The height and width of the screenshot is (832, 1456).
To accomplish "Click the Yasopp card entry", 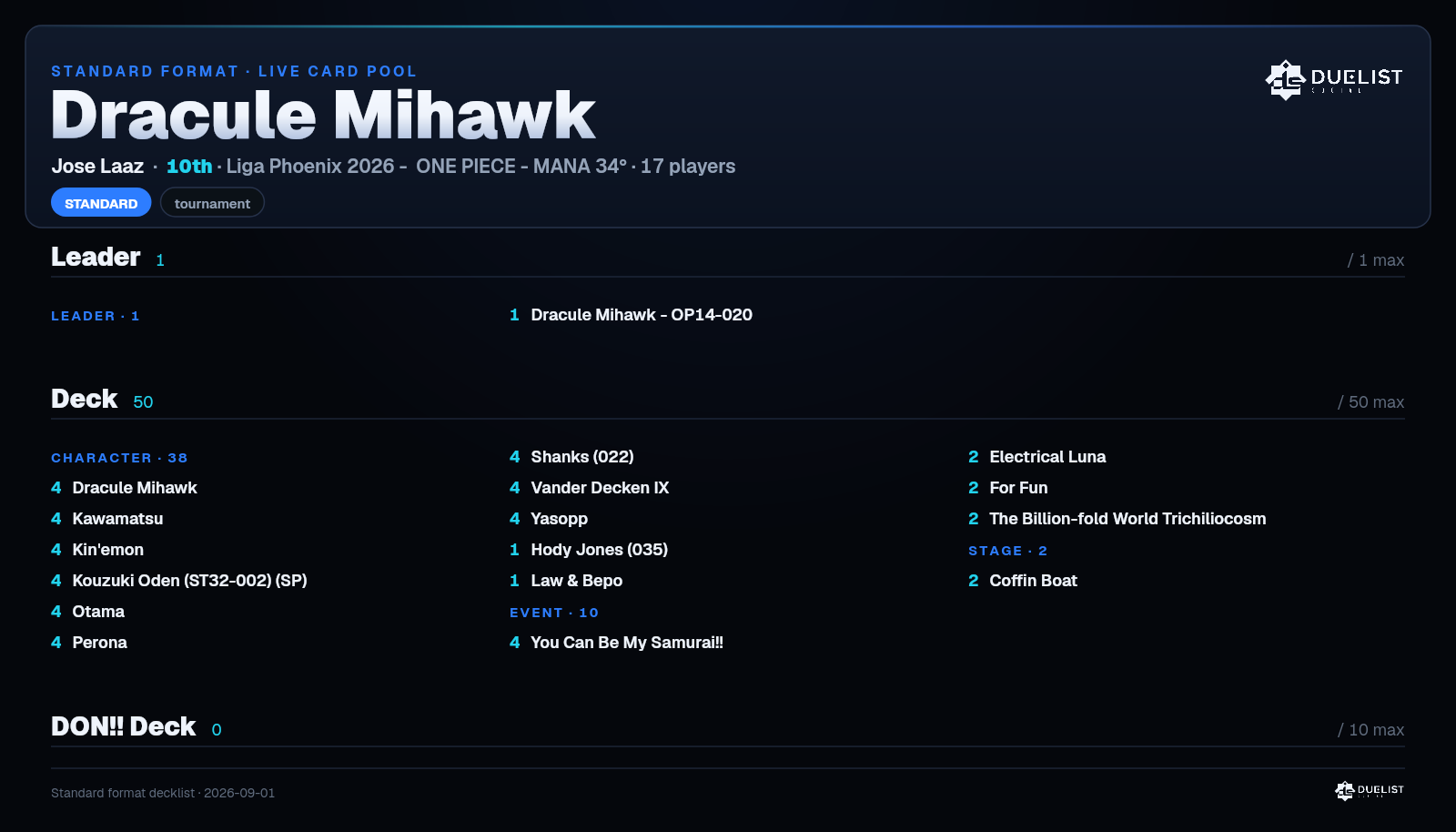I will coord(549,519).
